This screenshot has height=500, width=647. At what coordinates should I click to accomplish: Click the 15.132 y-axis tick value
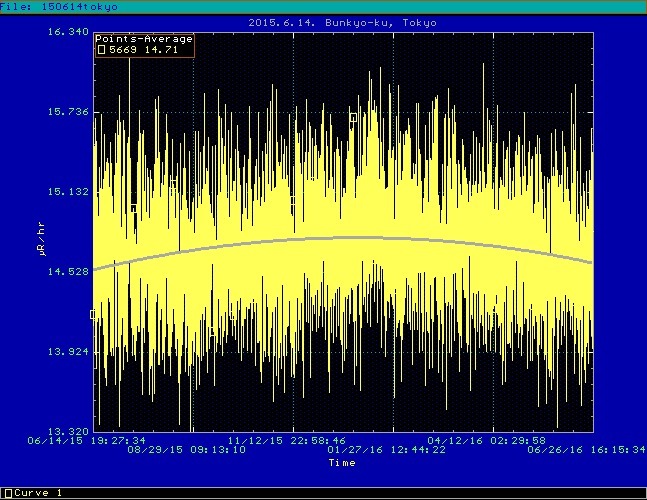pyautogui.click(x=68, y=192)
